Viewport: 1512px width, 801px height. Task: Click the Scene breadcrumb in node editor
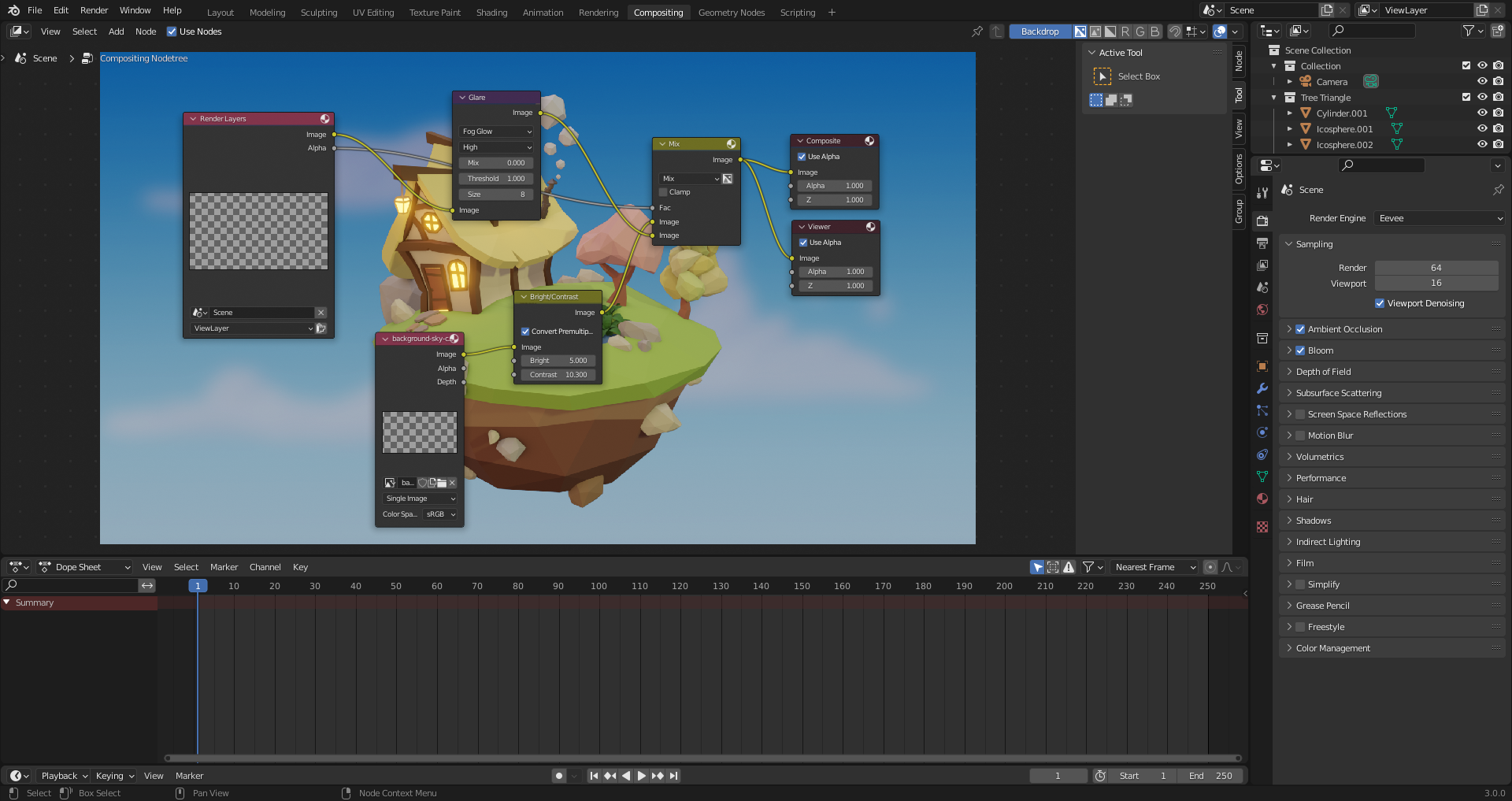tap(37, 58)
